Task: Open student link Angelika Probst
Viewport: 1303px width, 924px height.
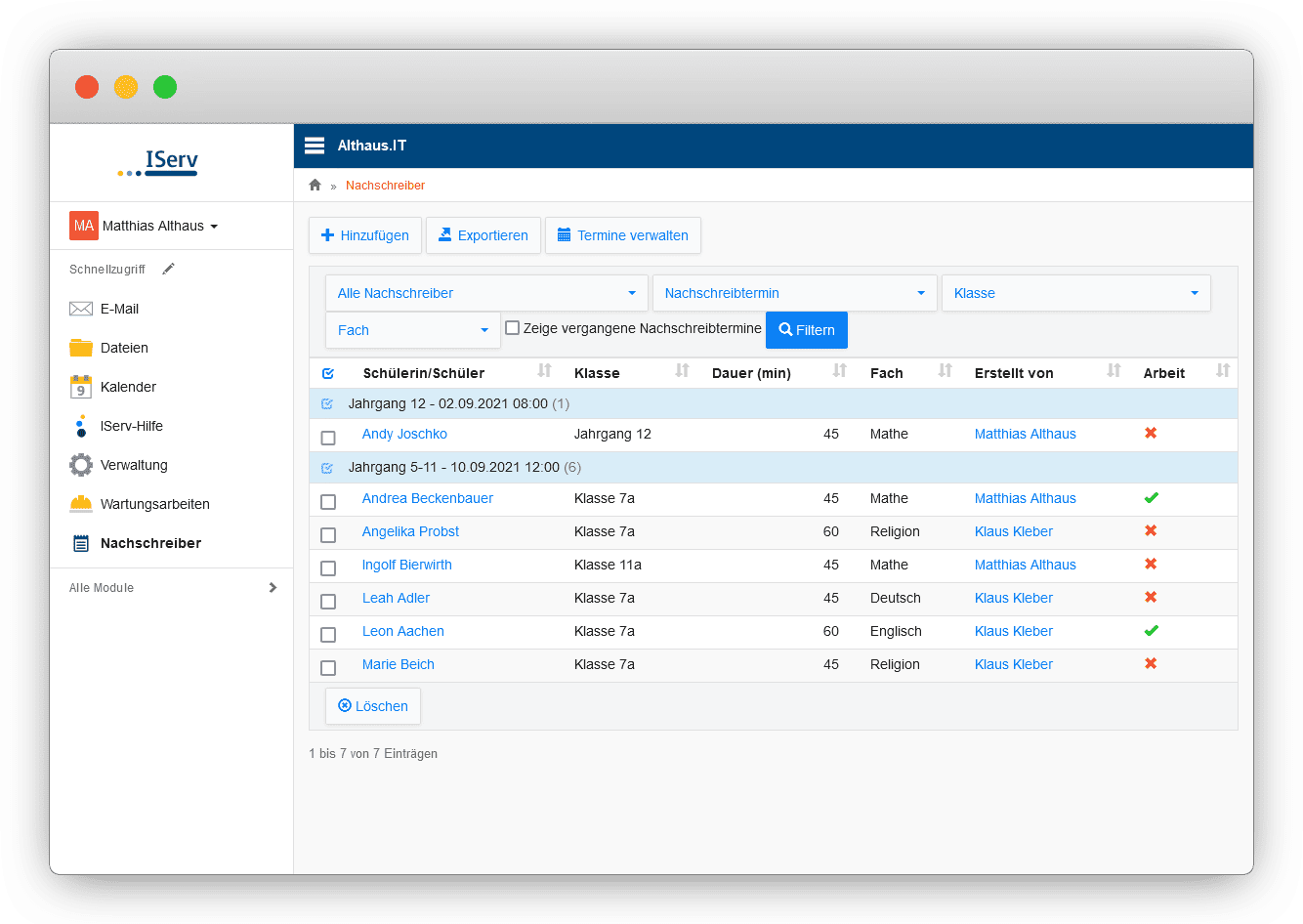Action: (410, 531)
